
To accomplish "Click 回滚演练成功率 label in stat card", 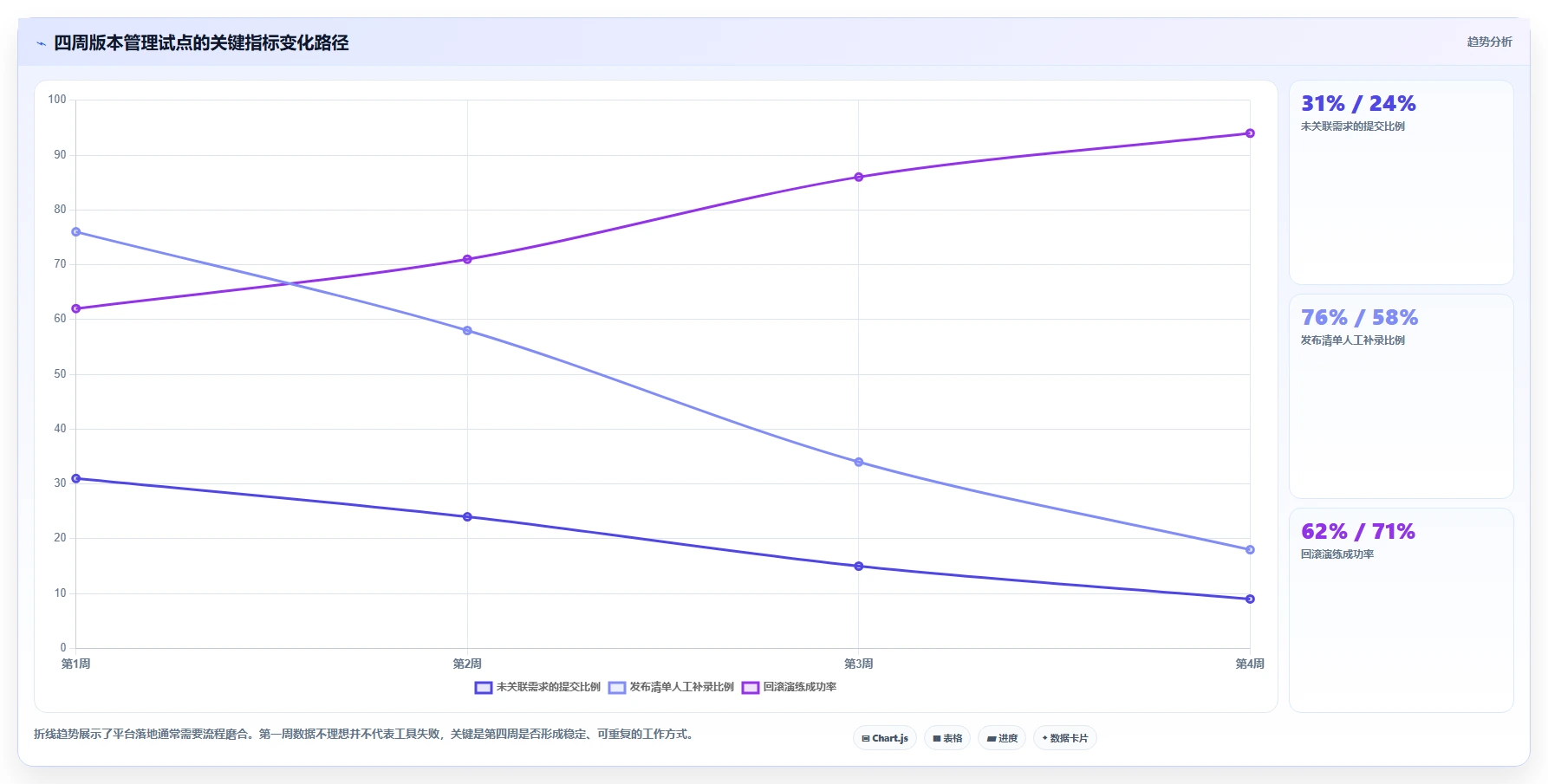I will pos(1337,554).
